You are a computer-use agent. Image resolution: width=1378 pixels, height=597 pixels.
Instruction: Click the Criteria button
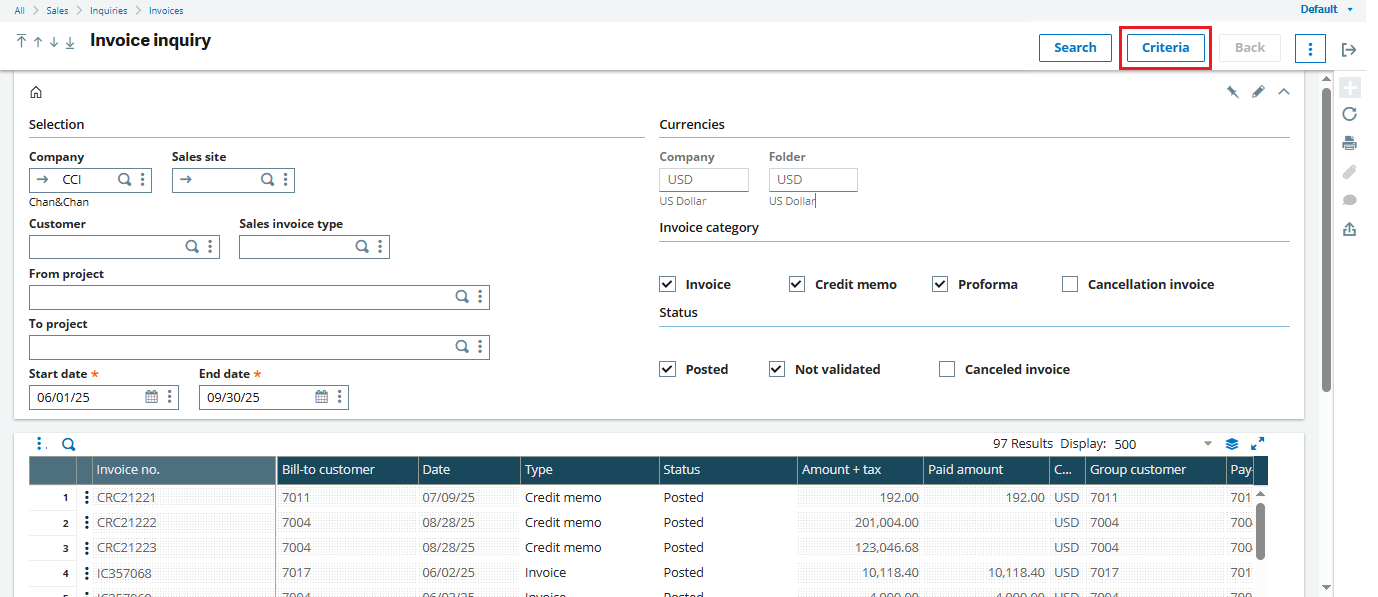click(x=1165, y=47)
